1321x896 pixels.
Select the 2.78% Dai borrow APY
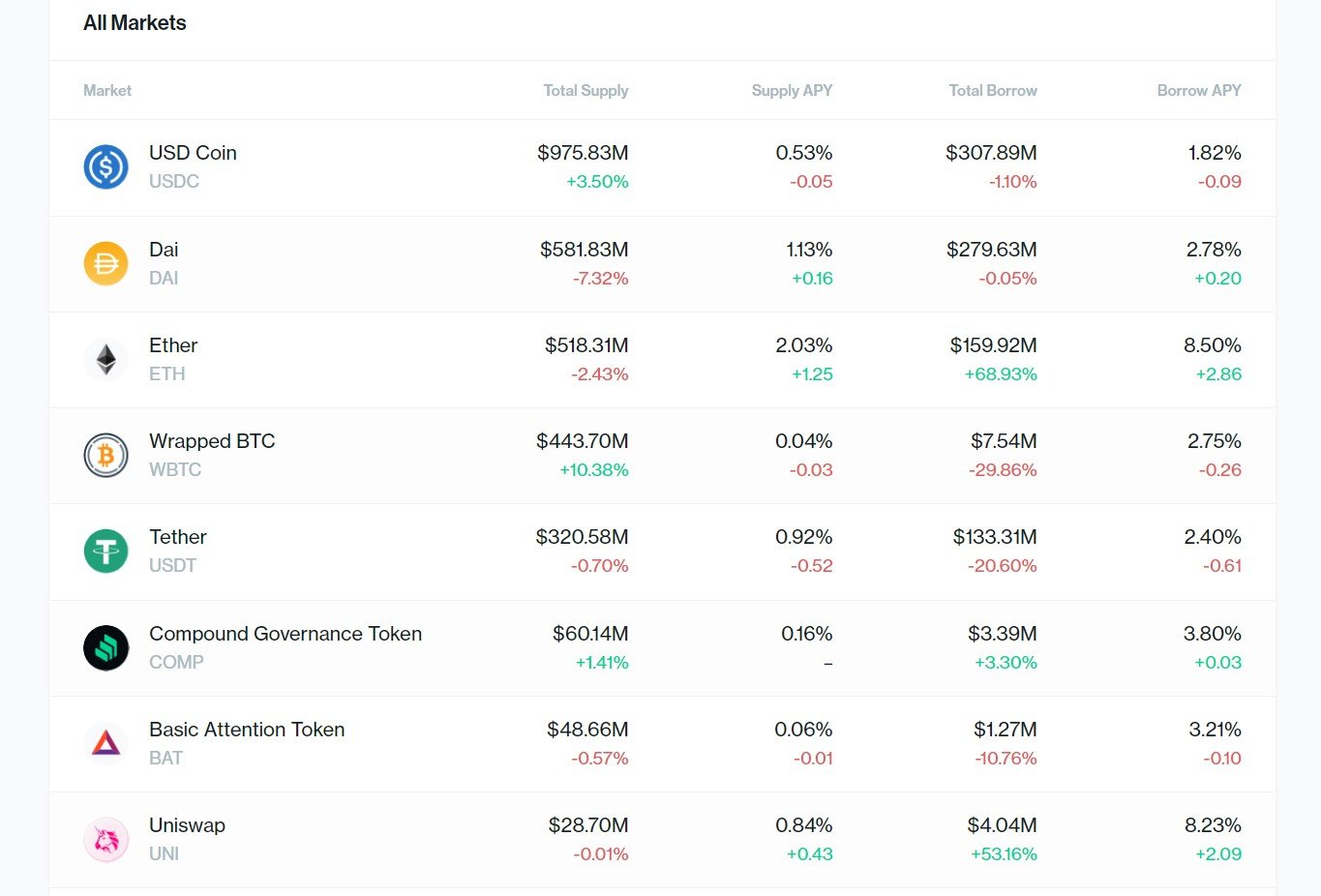pos(1214,250)
